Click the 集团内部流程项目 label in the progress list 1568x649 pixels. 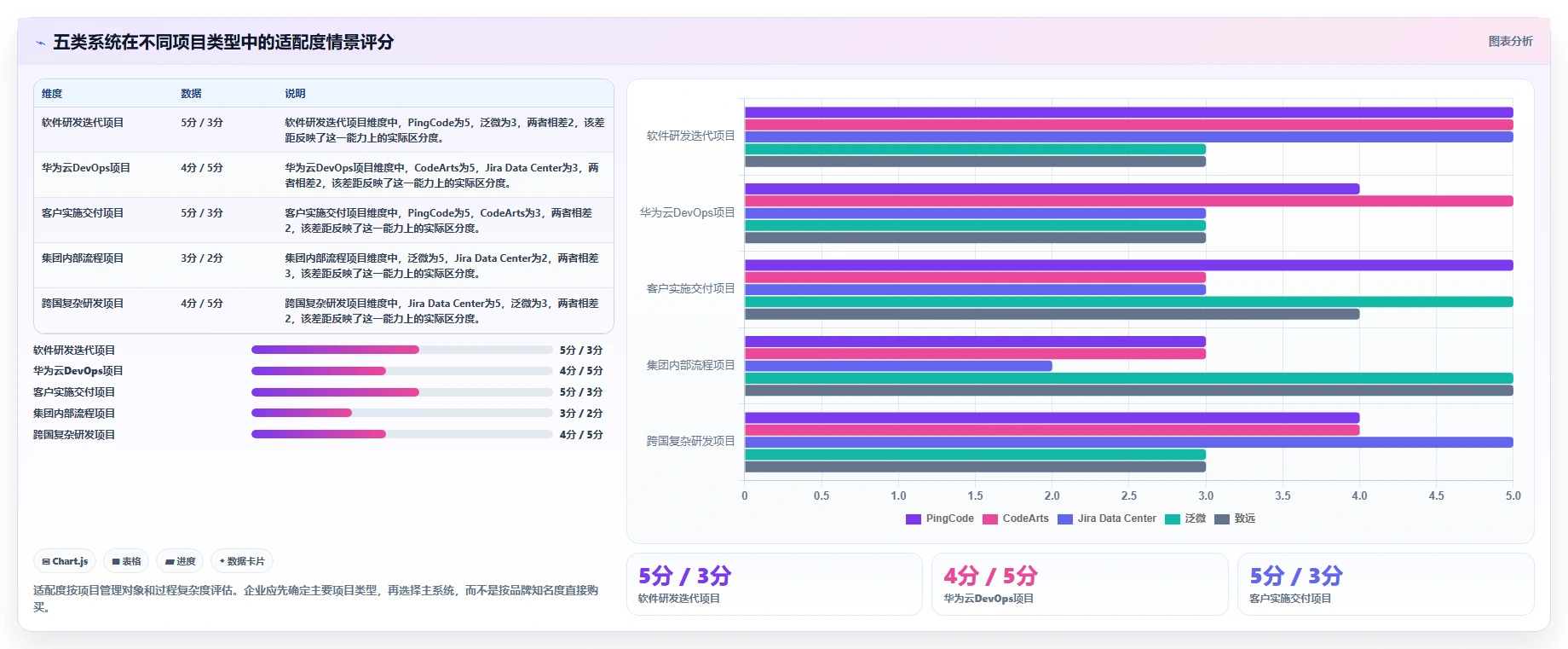click(74, 414)
